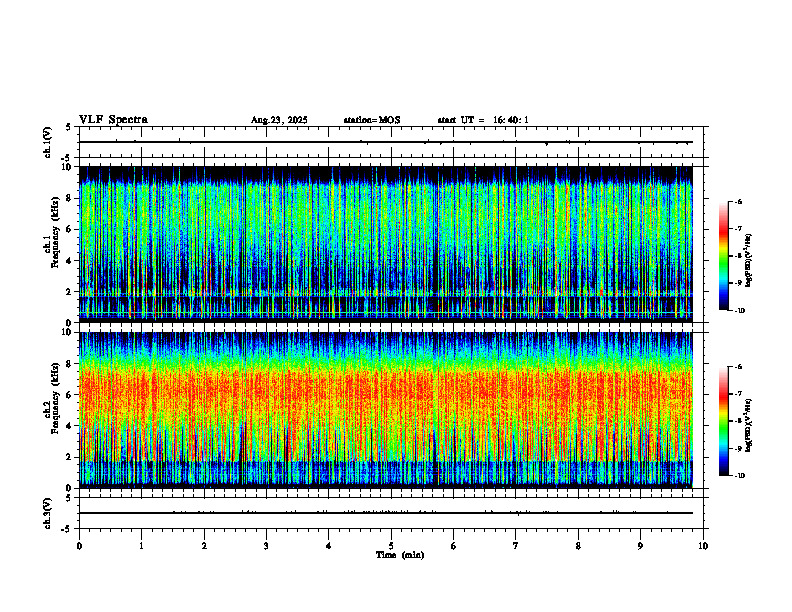The image size is (792, 612).
Task: Select the "VLF Spectra" plot title
Action: pyautogui.click(x=113, y=120)
